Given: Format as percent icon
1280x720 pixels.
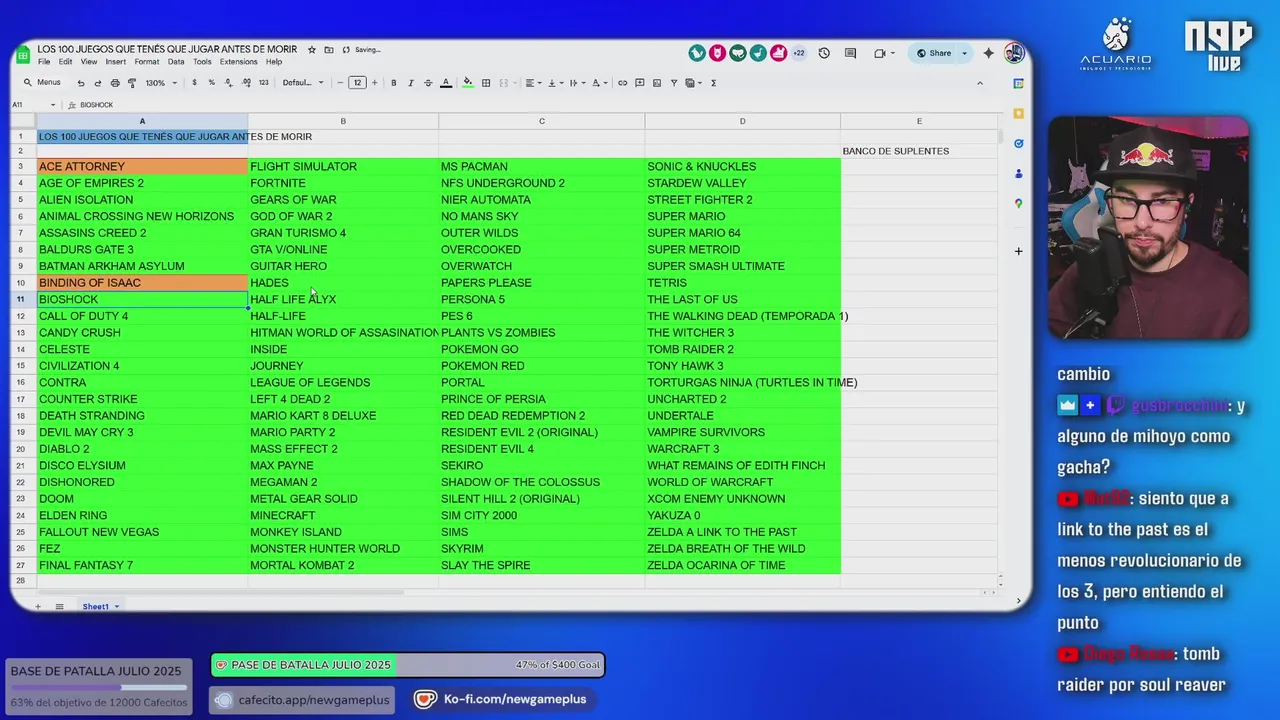Looking at the screenshot, I should pos(211,83).
